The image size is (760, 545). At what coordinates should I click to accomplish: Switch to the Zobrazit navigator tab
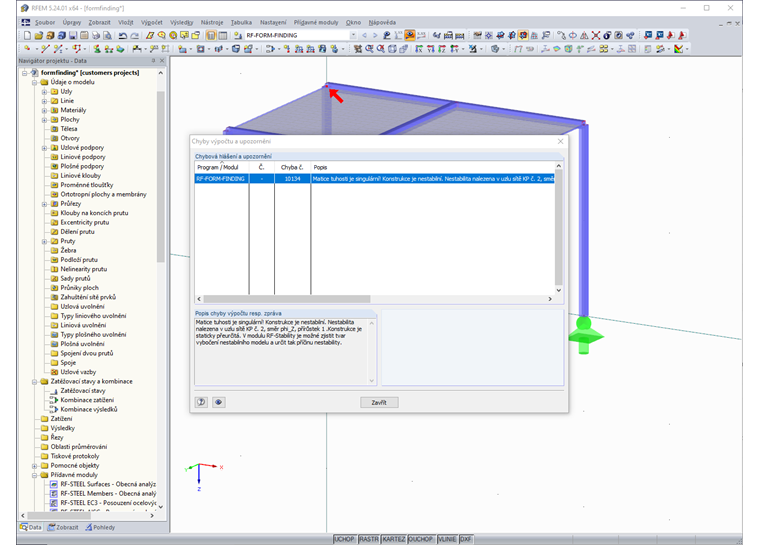63,527
